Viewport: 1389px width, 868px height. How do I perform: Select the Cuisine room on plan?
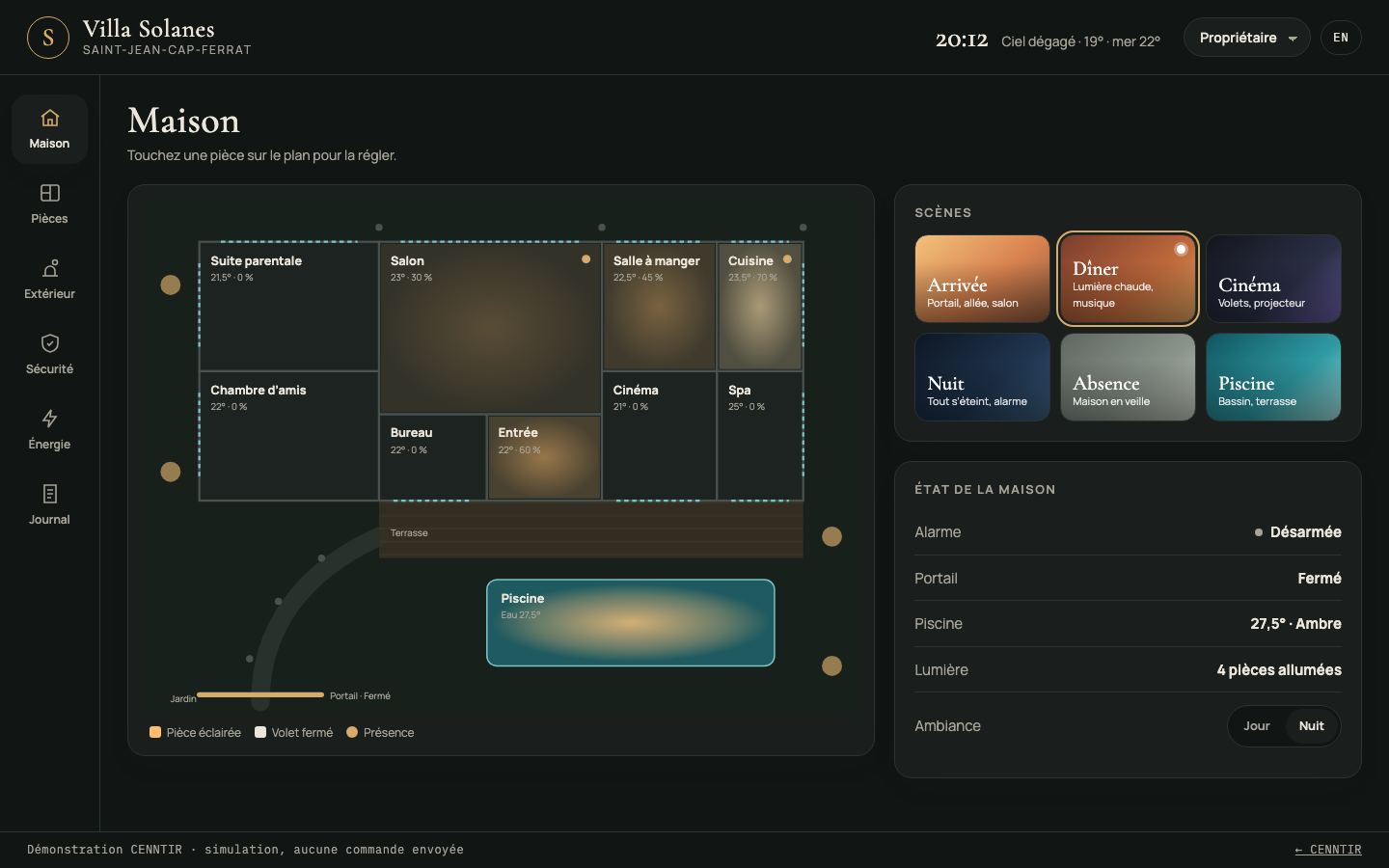[x=760, y=306]
